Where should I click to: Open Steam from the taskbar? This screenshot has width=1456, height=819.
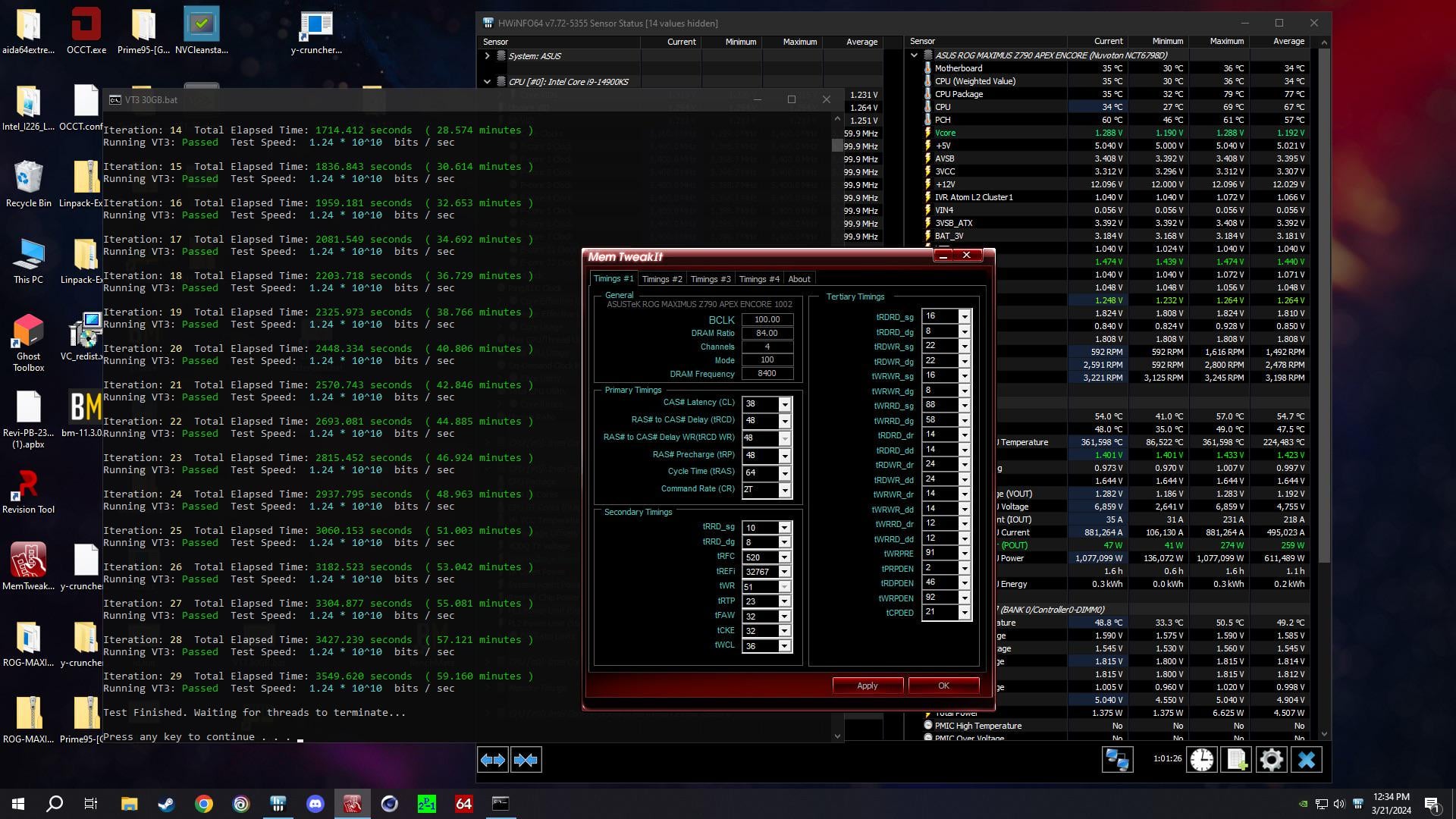166,804
